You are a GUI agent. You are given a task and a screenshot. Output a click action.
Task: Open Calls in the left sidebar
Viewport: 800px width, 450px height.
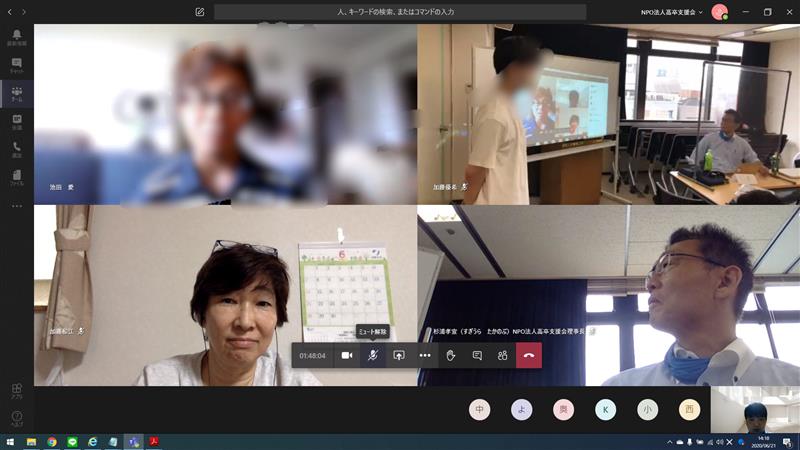click(16, 150)
